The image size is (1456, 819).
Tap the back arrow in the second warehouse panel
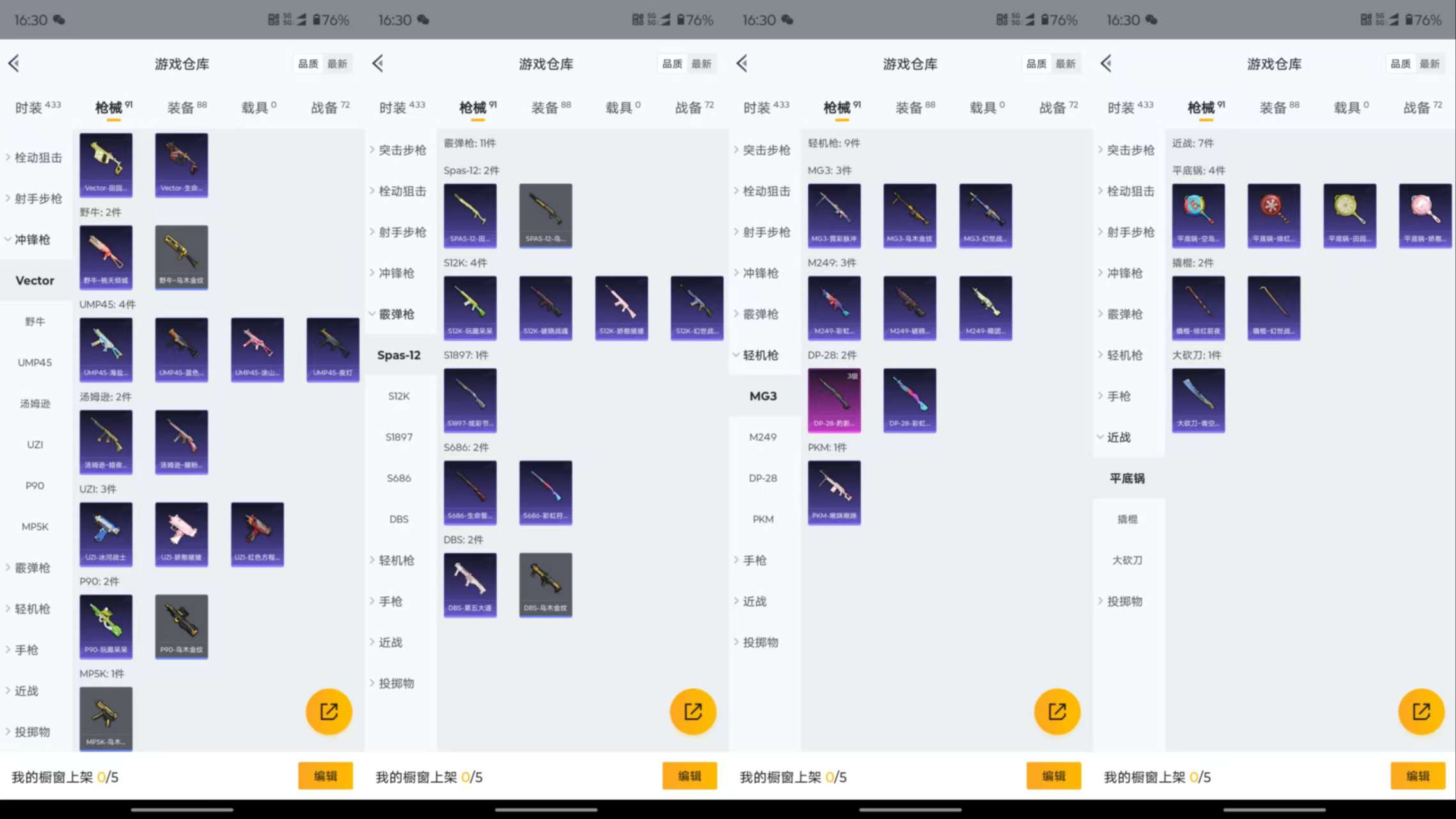pyautogui.click(x=378, y=63)
